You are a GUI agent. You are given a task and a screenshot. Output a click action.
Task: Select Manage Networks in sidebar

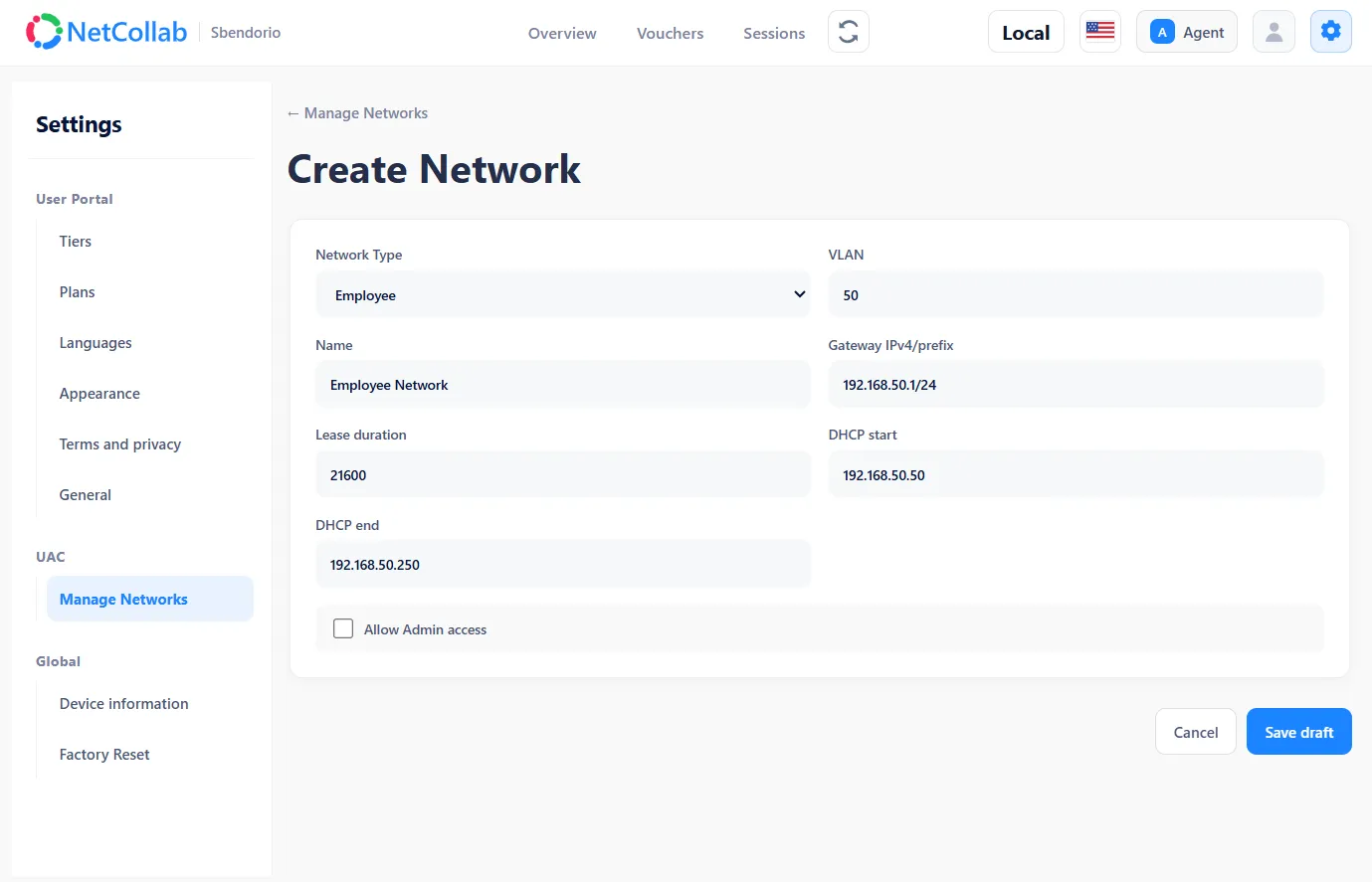pos(150,599)
